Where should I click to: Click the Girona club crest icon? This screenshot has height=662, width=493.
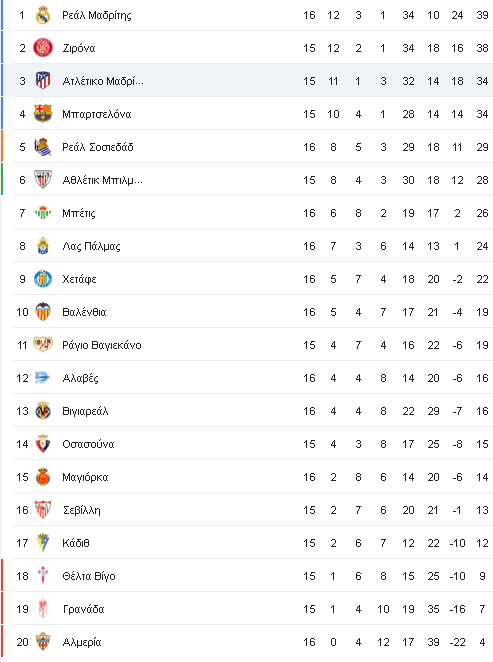coord(43,48)
